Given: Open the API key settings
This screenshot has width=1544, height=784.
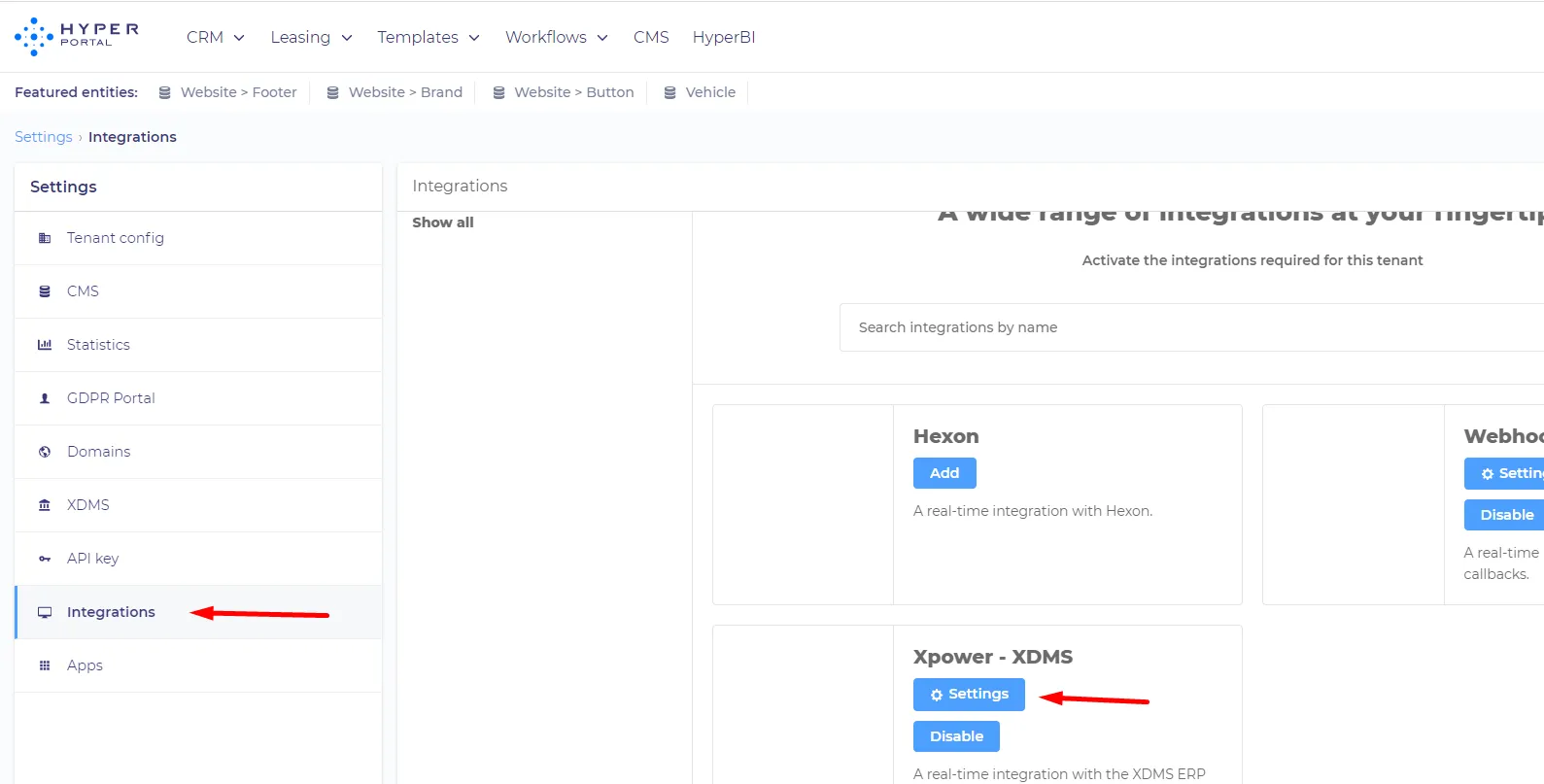Looking at the screenshot, I should 198,559.
